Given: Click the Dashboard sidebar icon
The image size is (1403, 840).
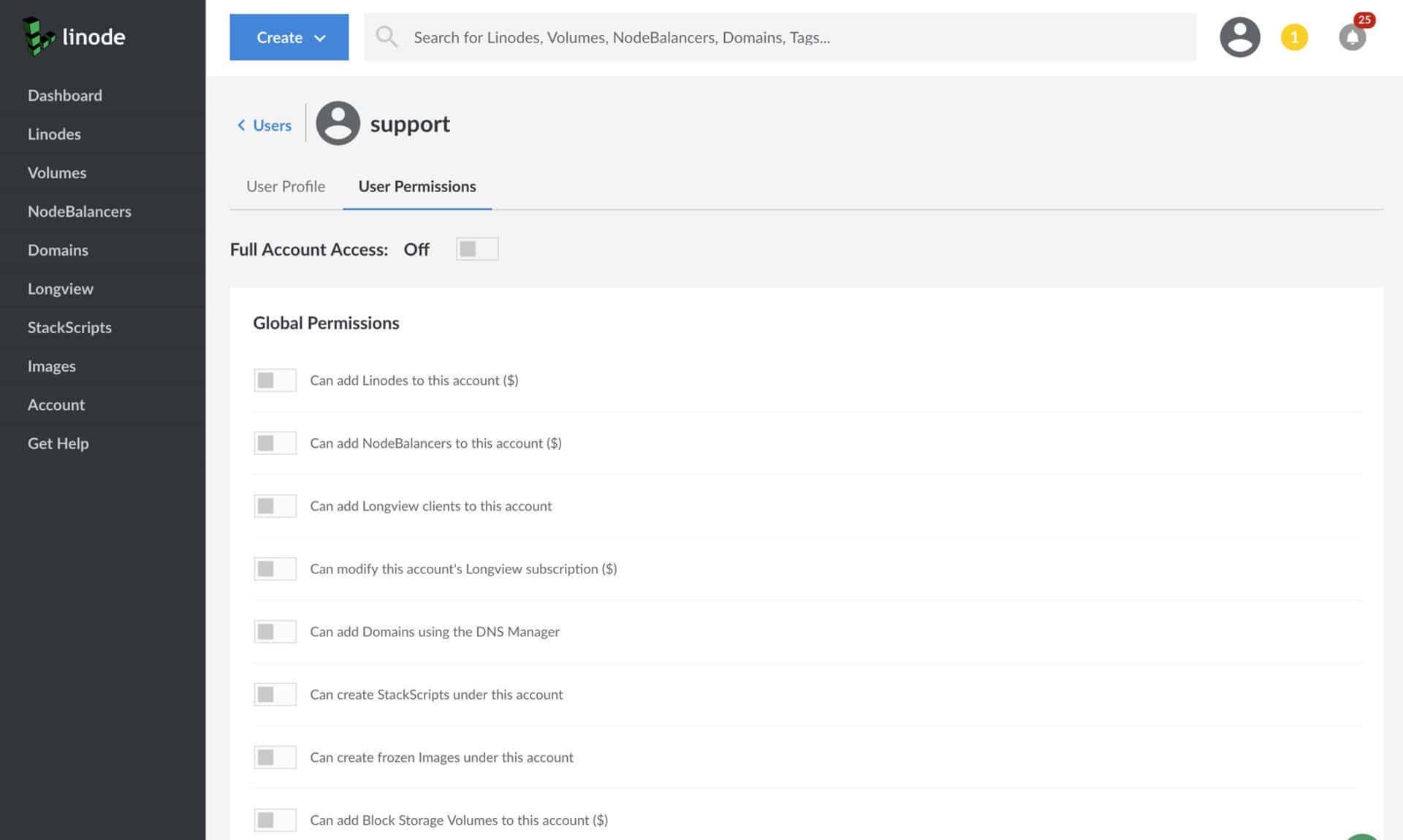Looking at the screenshot, I should click(64, 95).
